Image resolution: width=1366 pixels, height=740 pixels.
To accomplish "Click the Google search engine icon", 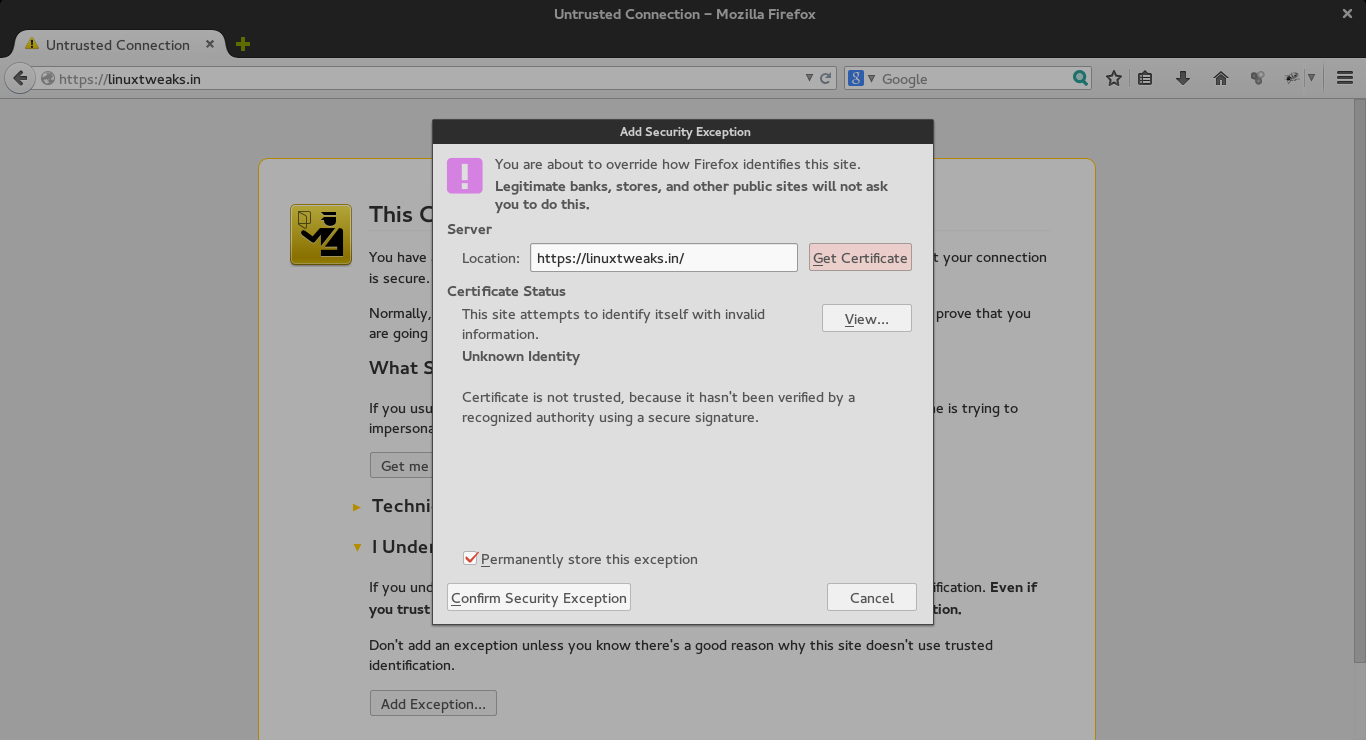I will (855, 78).
